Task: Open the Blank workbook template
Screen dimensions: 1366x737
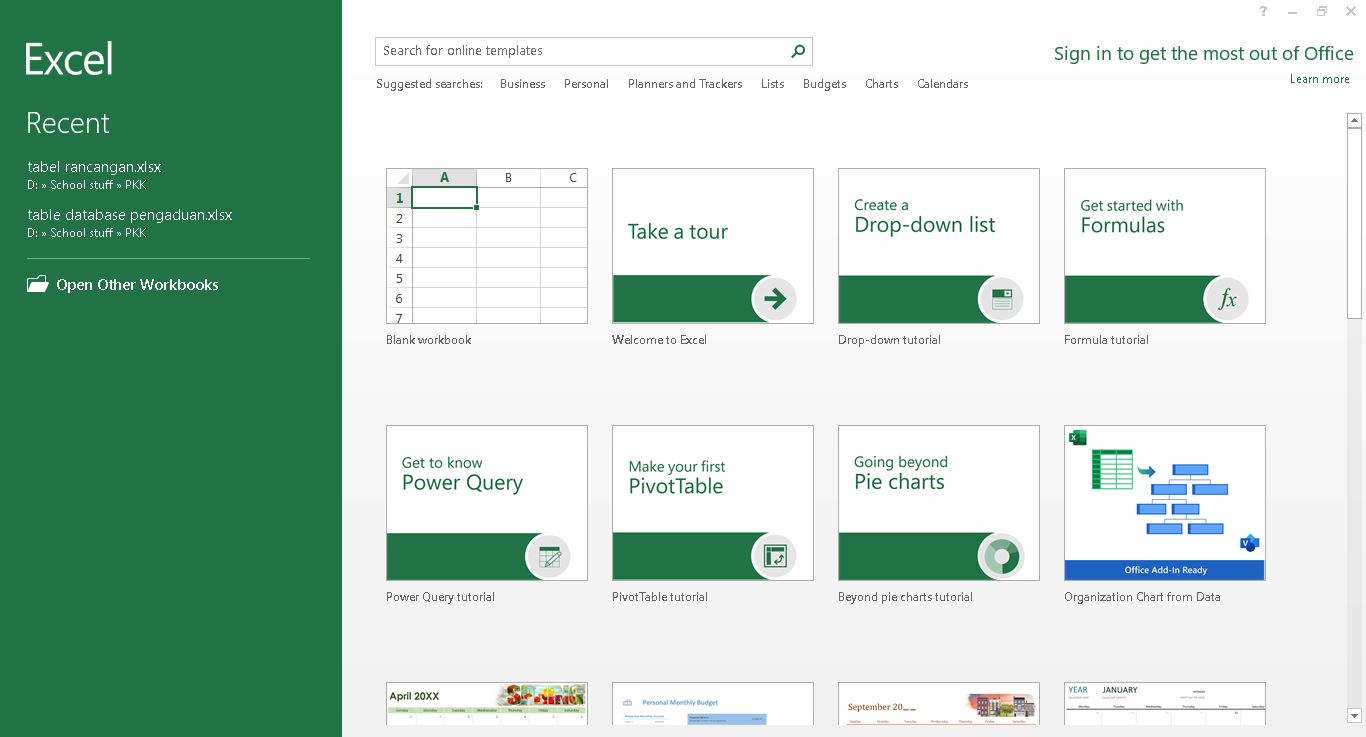Action: [x=487, y=246]
